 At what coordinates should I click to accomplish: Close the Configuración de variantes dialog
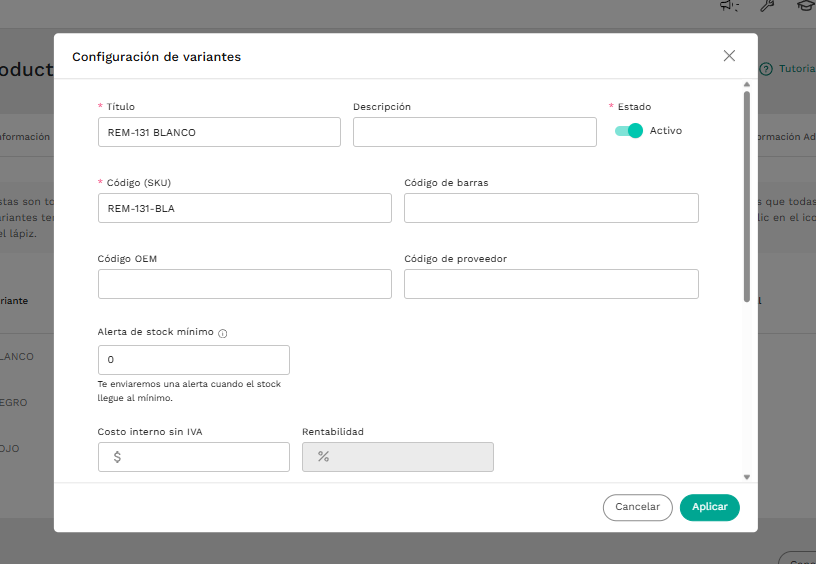click(729, 56)
